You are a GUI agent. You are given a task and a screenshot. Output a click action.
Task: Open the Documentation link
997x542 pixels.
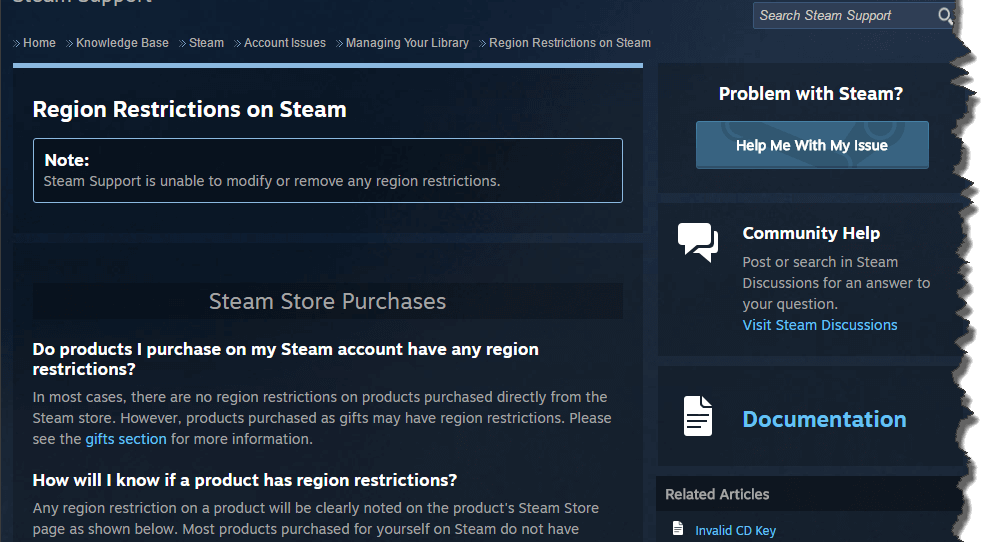click(x=824, y=419)
